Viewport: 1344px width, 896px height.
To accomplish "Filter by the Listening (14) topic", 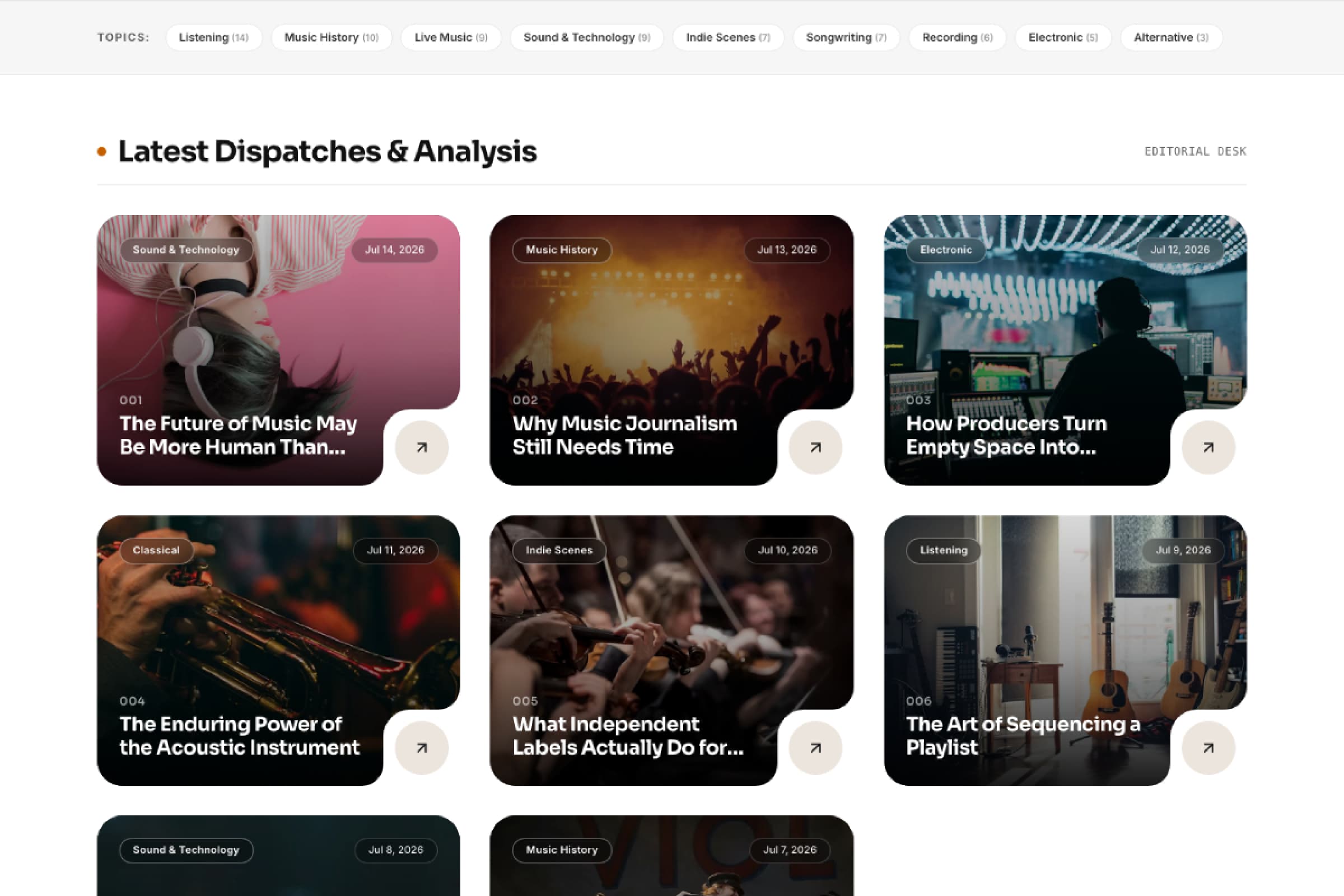I will point(214,38).
